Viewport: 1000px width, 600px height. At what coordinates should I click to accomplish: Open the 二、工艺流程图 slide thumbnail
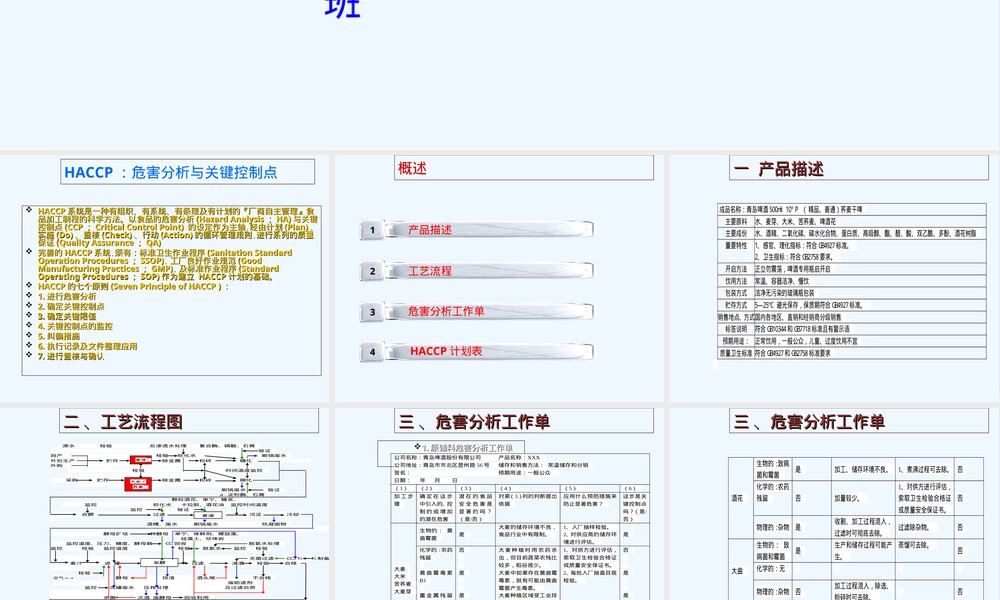pyautogui.click(x=165, y=504)
